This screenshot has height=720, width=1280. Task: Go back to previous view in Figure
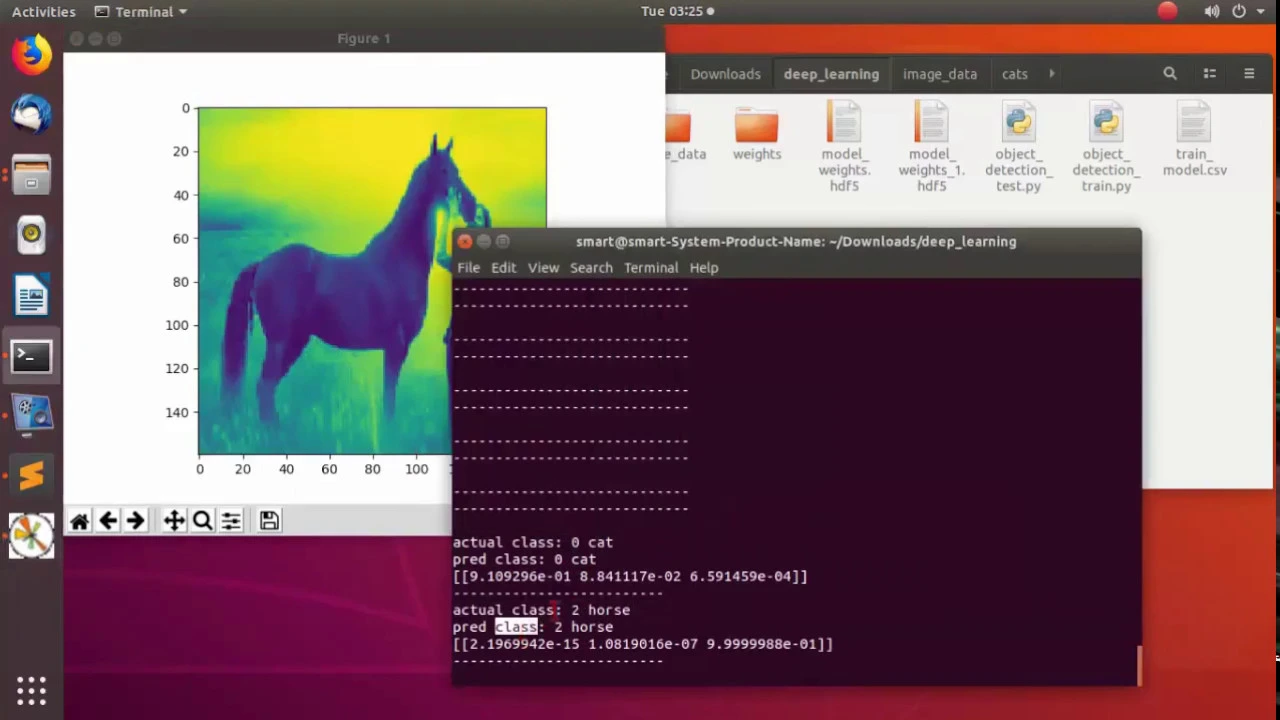coord(108,520)
